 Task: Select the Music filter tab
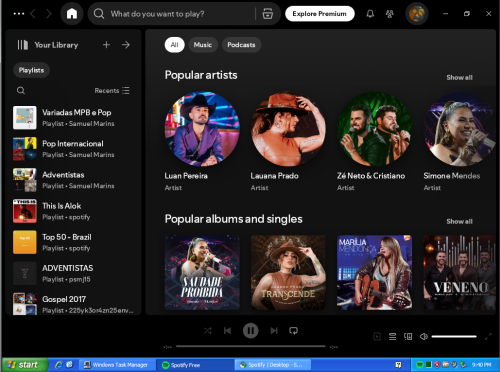pos(203,45)
